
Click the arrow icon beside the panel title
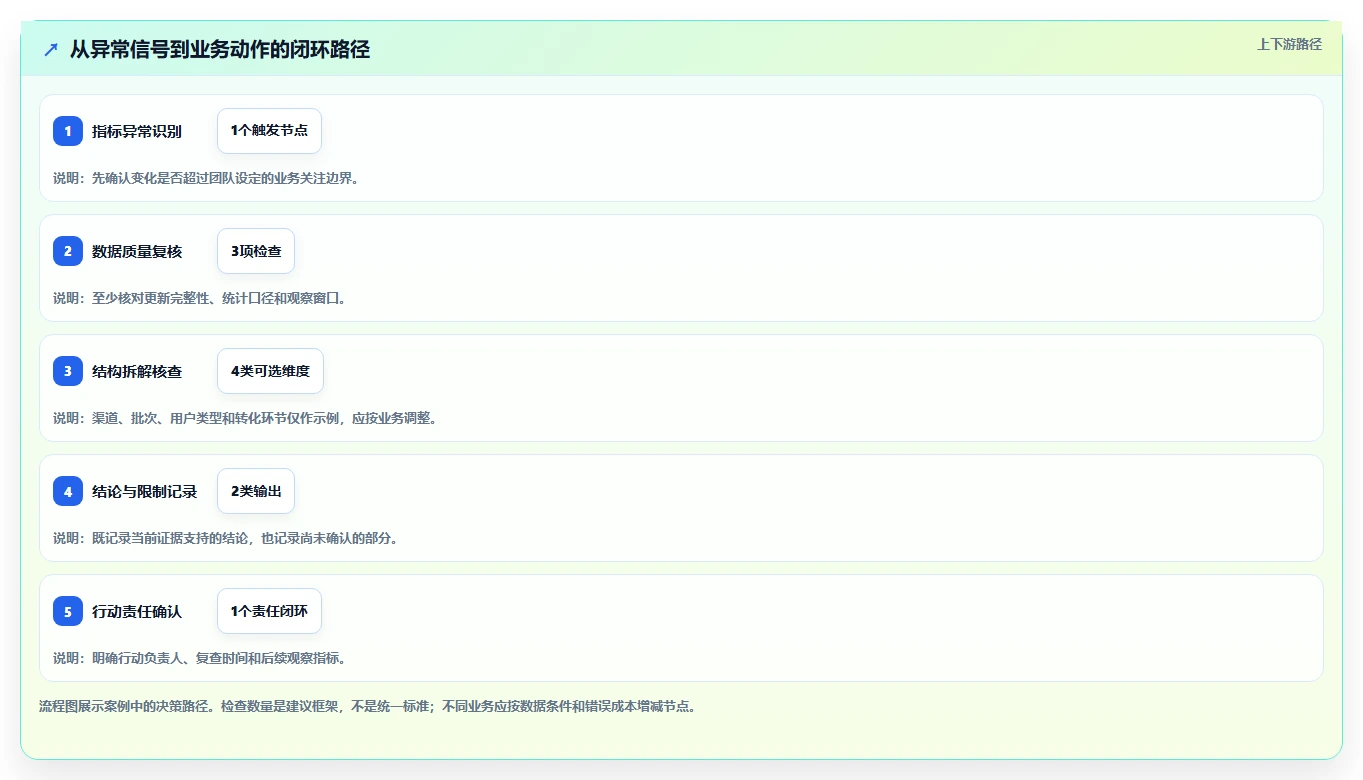(x=51, y=49)
